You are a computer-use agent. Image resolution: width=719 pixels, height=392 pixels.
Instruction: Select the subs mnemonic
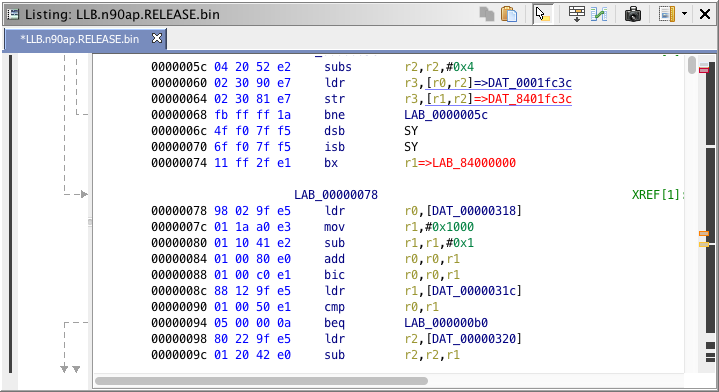(338, 67)
